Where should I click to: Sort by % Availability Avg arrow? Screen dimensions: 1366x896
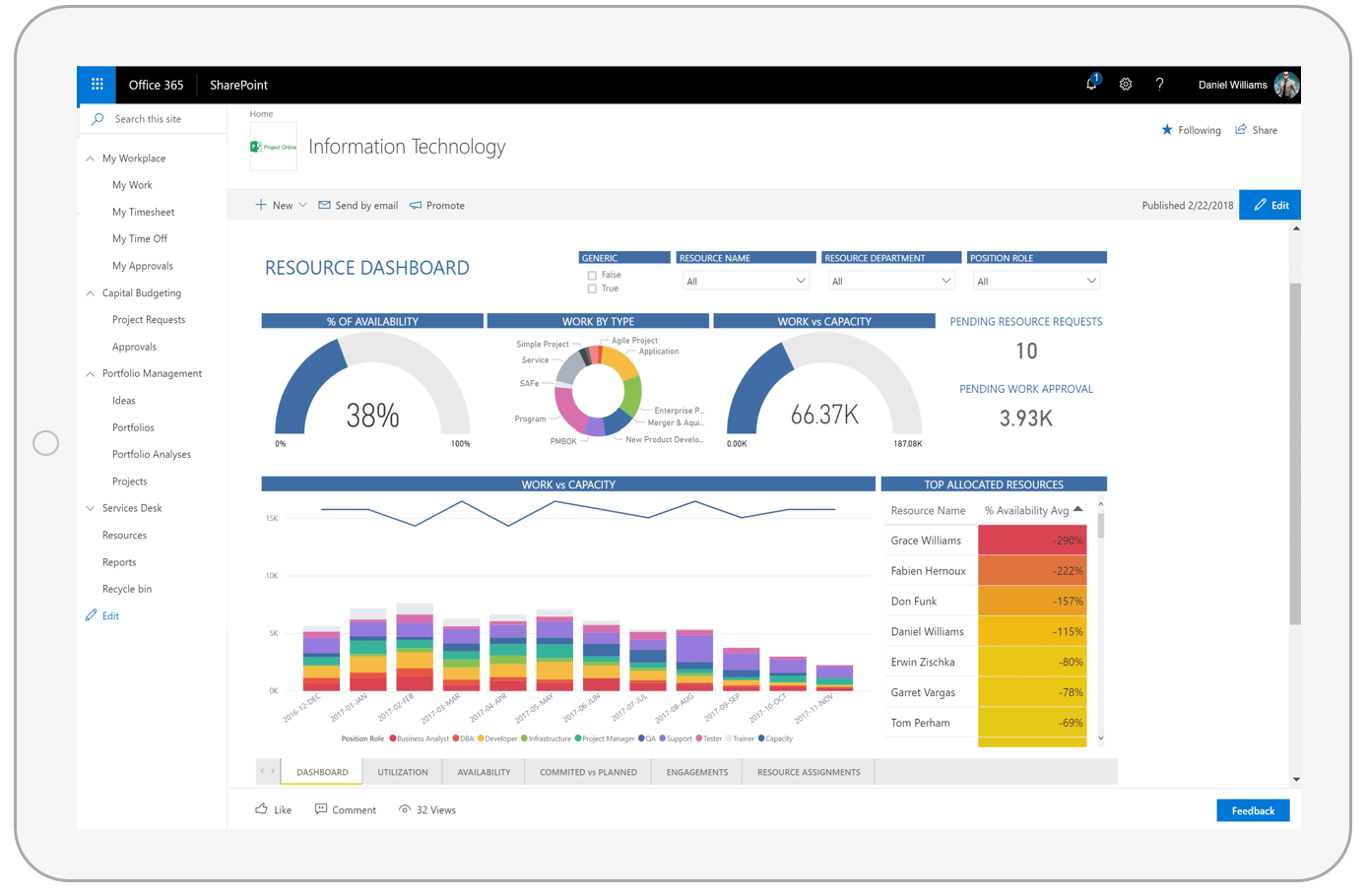tap(1078, 509)
